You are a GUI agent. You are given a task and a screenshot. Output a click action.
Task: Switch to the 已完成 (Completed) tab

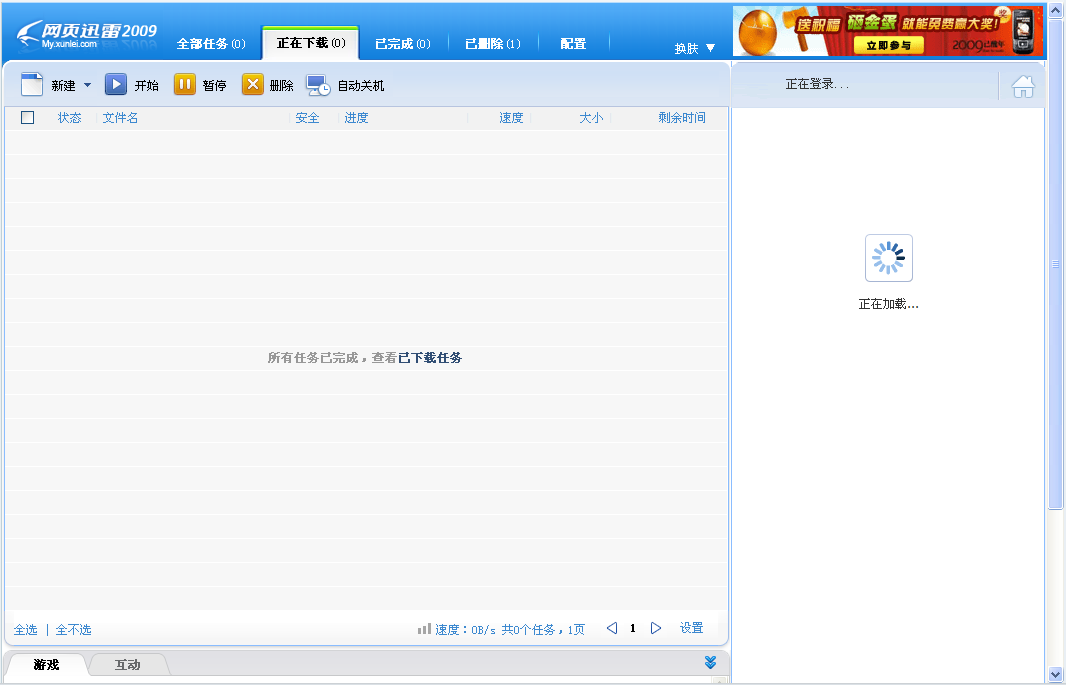[402, 43]
